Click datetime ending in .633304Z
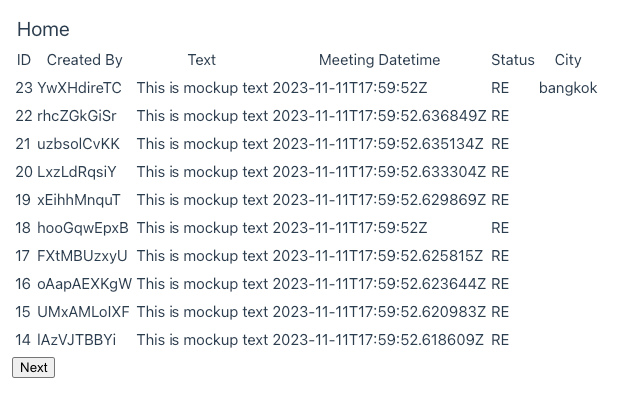Viewport: 635px width, 415px height. (379, 172)
